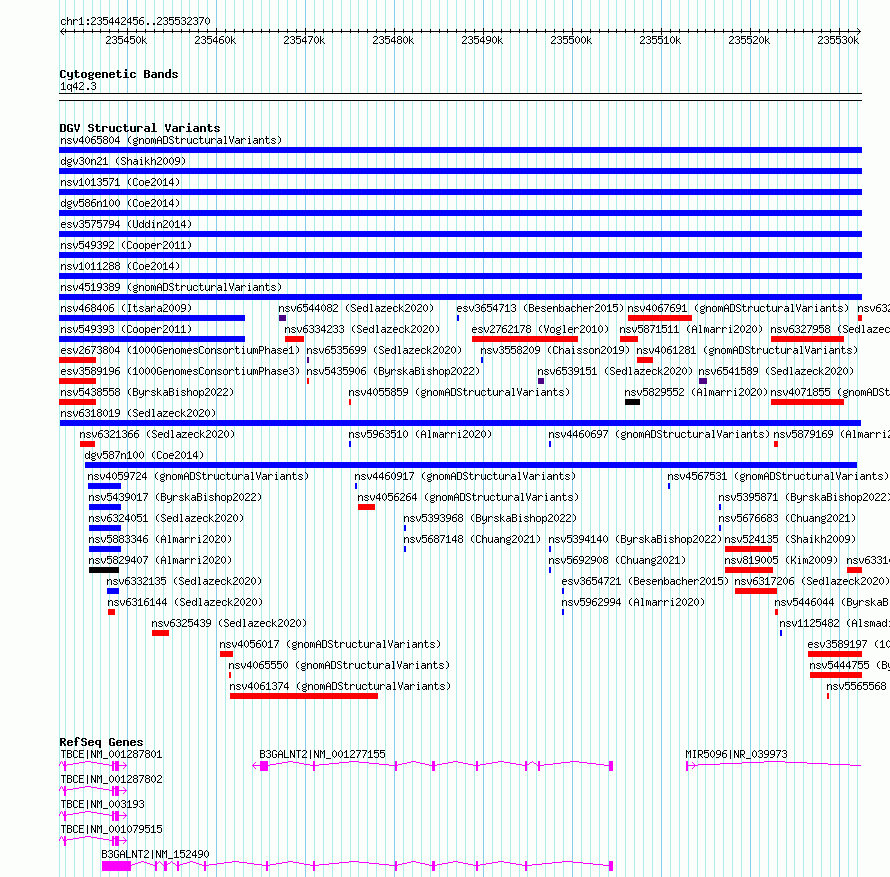Click dgv587n100 (Coe2014) label
Viewport: 890px width, 877px height.
pyautogui.click(x=144, y=455)
